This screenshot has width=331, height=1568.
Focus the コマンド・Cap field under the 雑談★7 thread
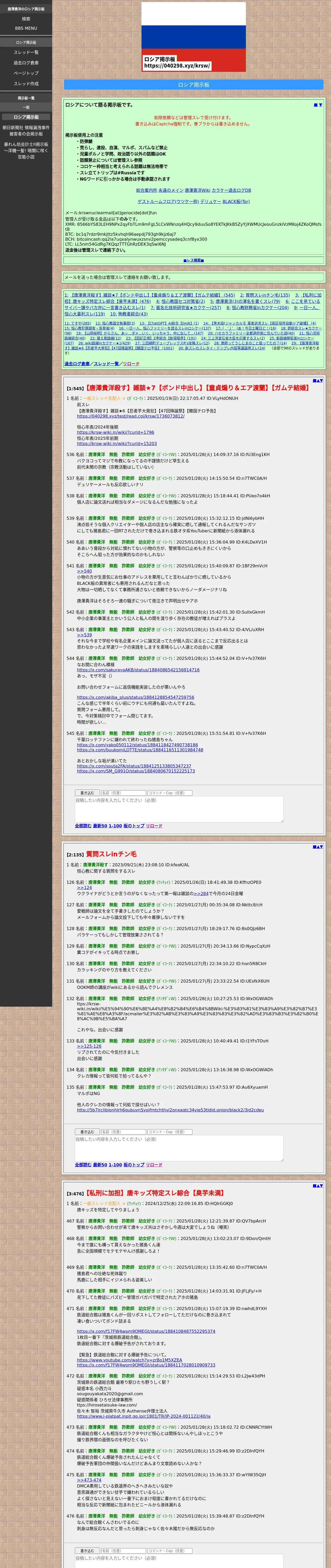(170, 793)
